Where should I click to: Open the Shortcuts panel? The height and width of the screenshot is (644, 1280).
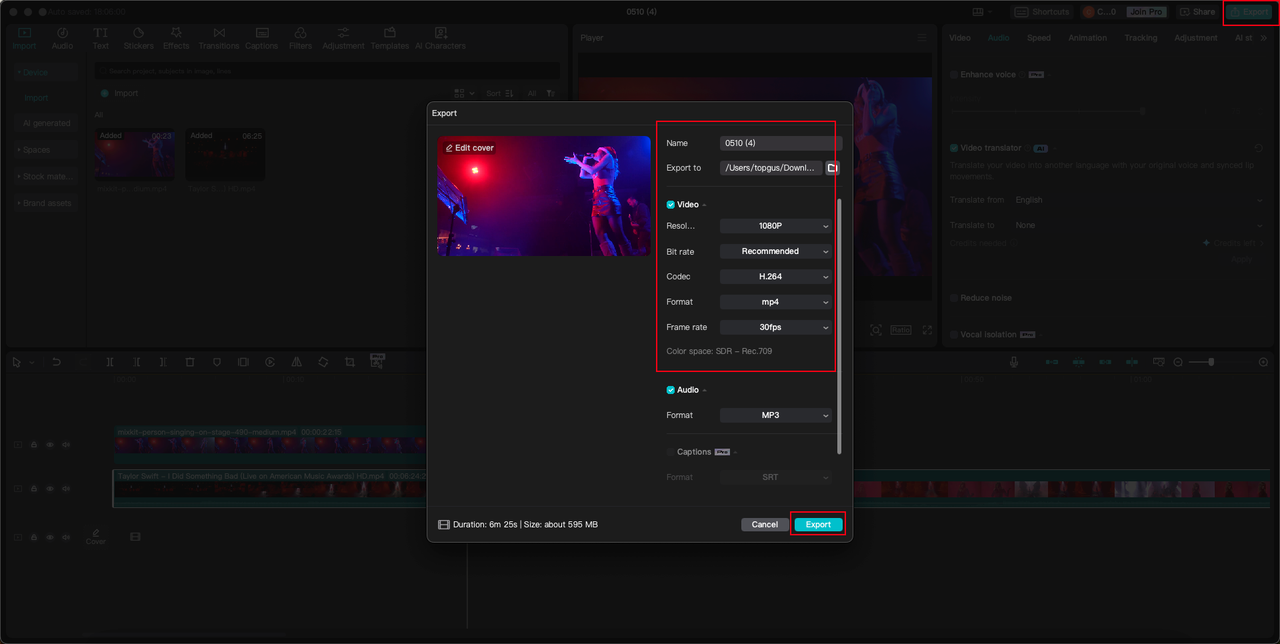1042,12
